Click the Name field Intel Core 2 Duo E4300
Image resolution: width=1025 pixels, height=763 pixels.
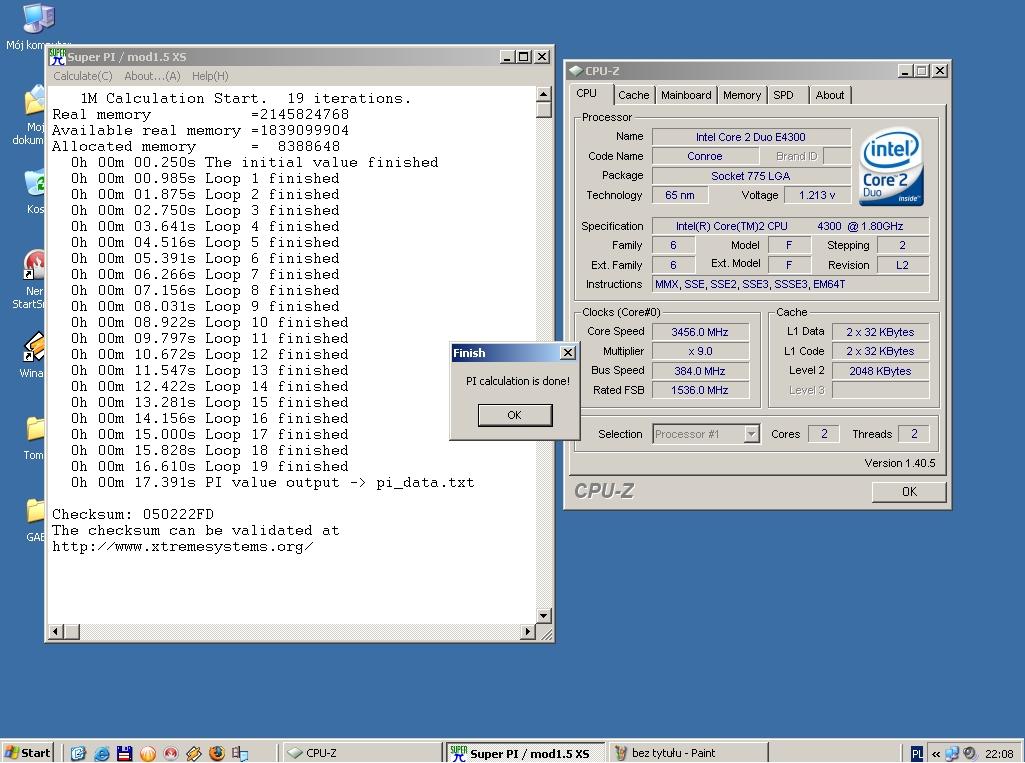pyautogui.click(x=751, y=137)
